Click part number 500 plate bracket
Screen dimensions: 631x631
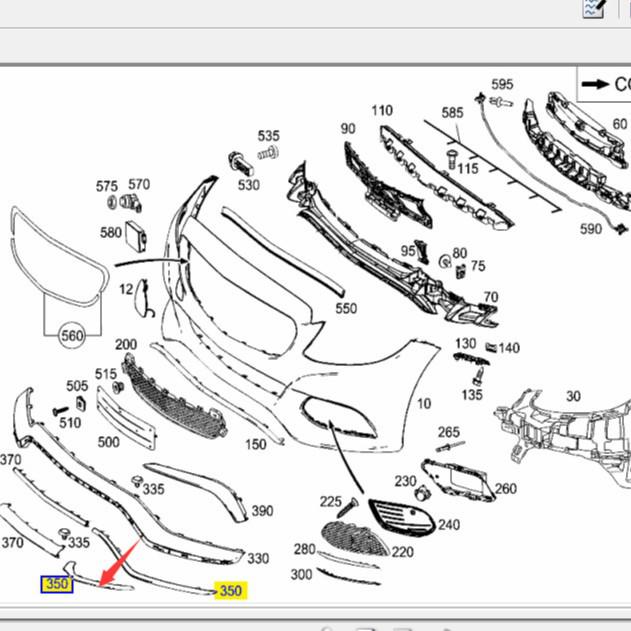point(108,441)
